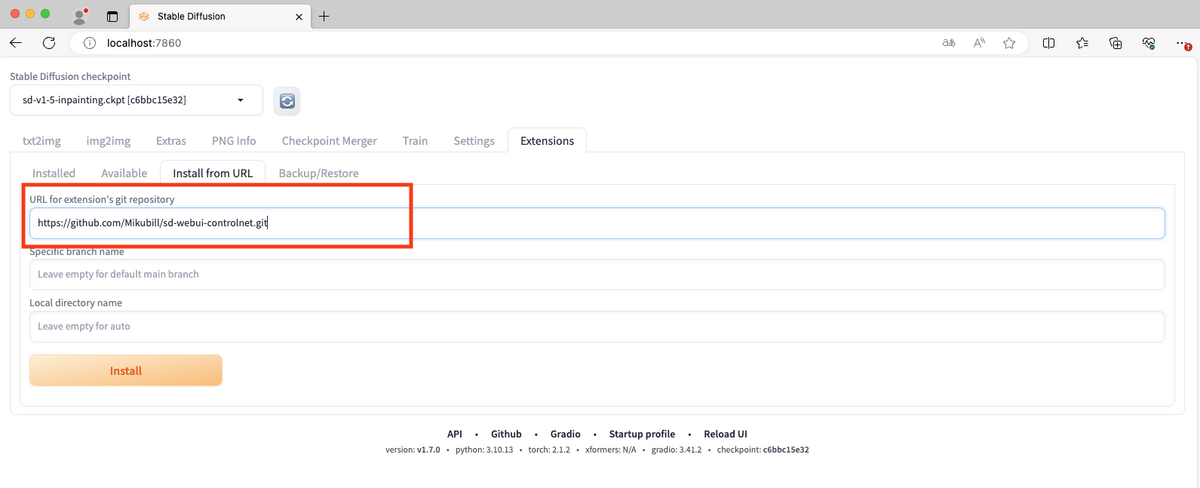Click the version v1.7.0 text
The image size is (1200, 488).
coord(412,450)
